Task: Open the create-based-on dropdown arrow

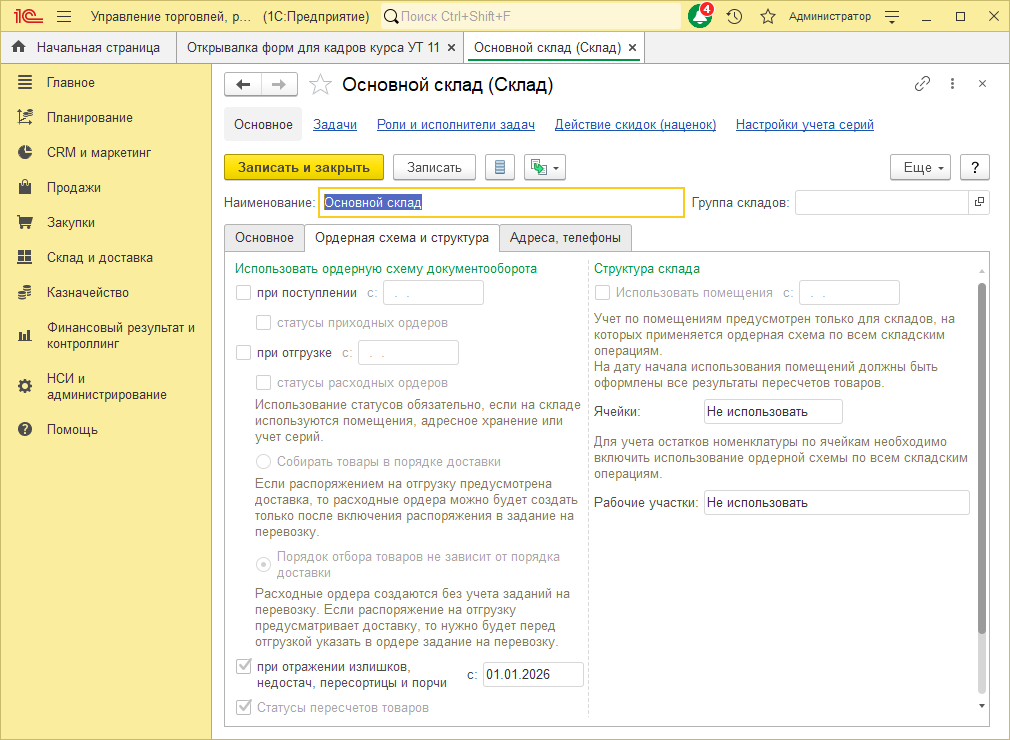Action: 556,168
